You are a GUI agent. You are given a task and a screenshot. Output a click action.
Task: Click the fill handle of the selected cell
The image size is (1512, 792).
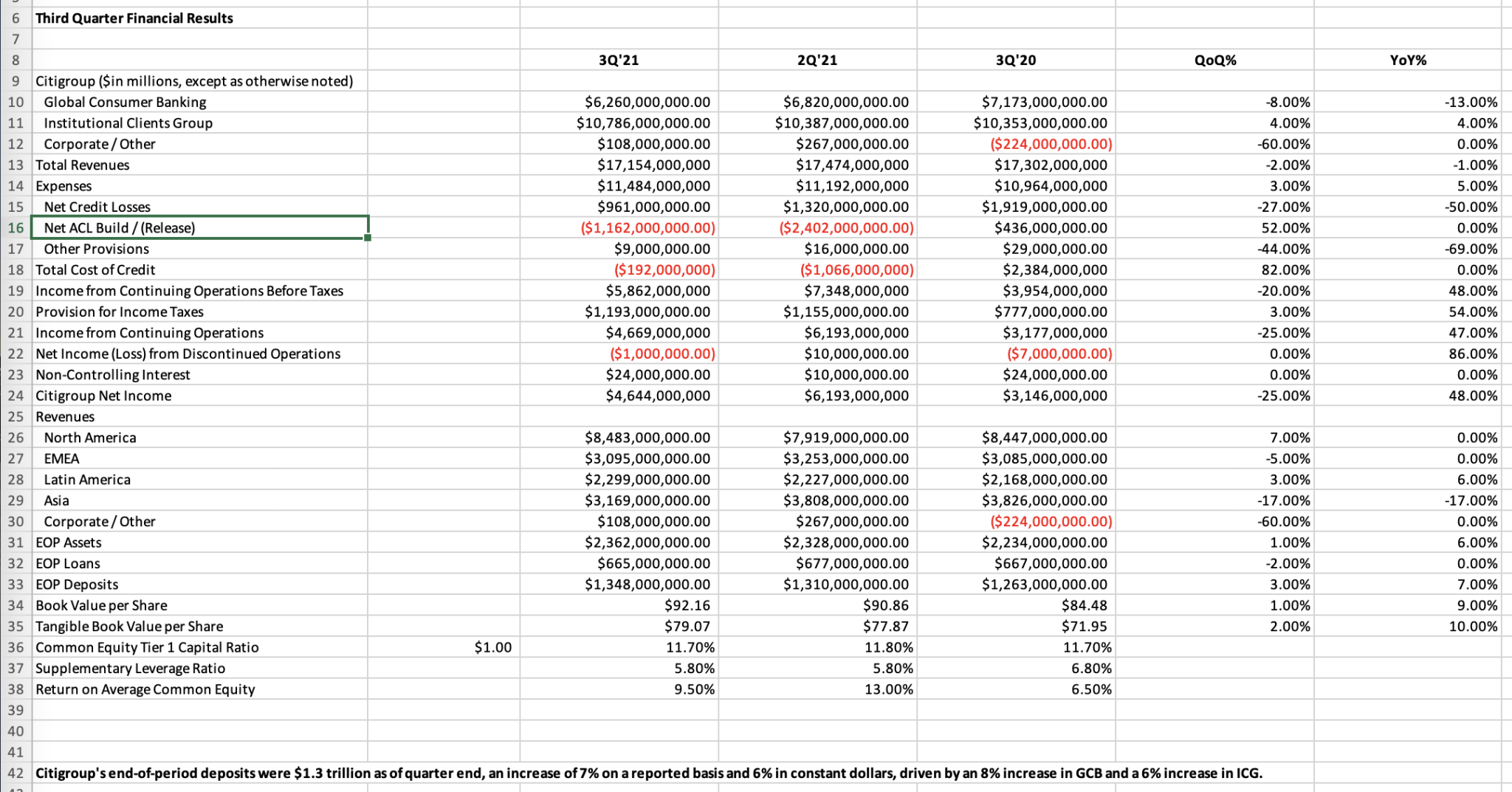[x=368, y=238]
